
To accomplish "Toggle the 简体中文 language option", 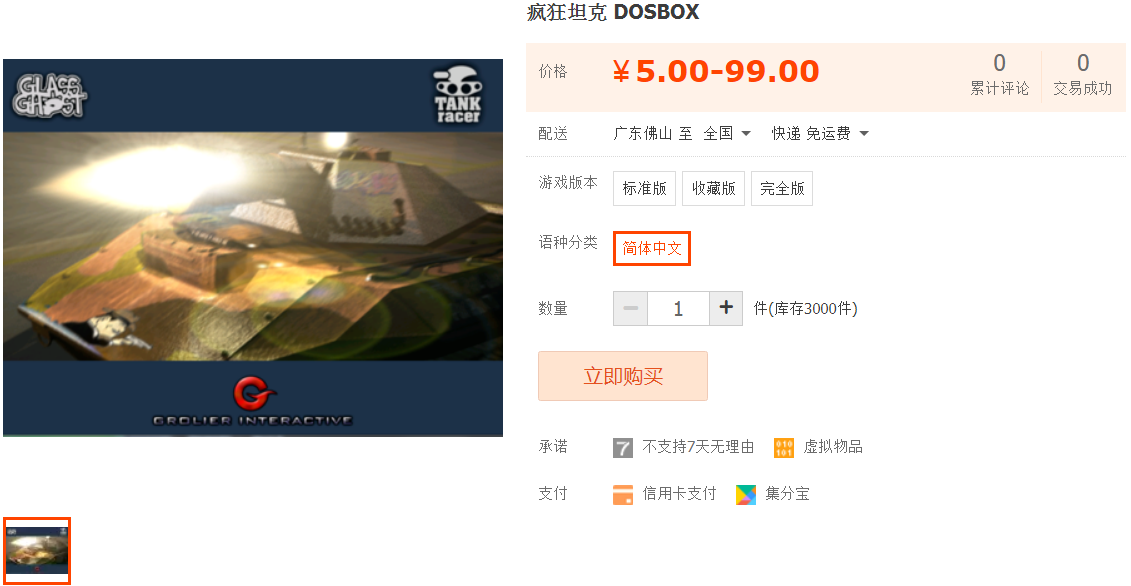I will [652, 248].
